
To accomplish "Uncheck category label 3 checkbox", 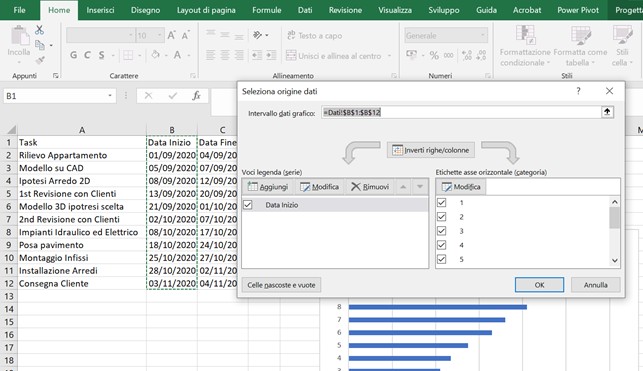I will pos(442,231).
